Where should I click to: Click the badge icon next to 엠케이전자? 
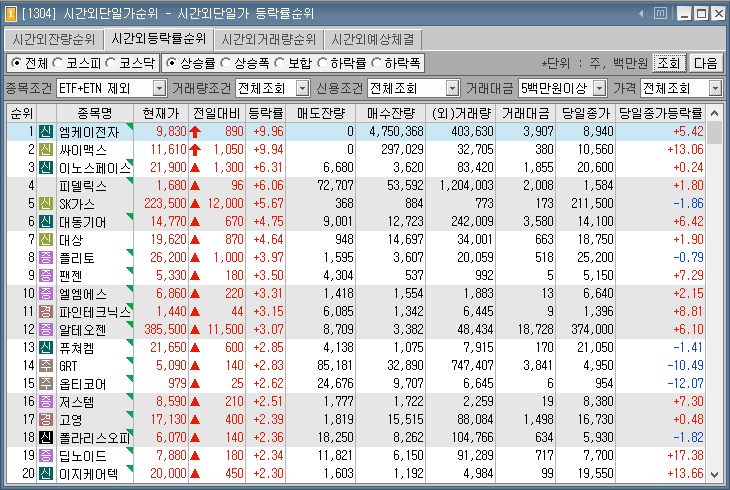(46, 131)
